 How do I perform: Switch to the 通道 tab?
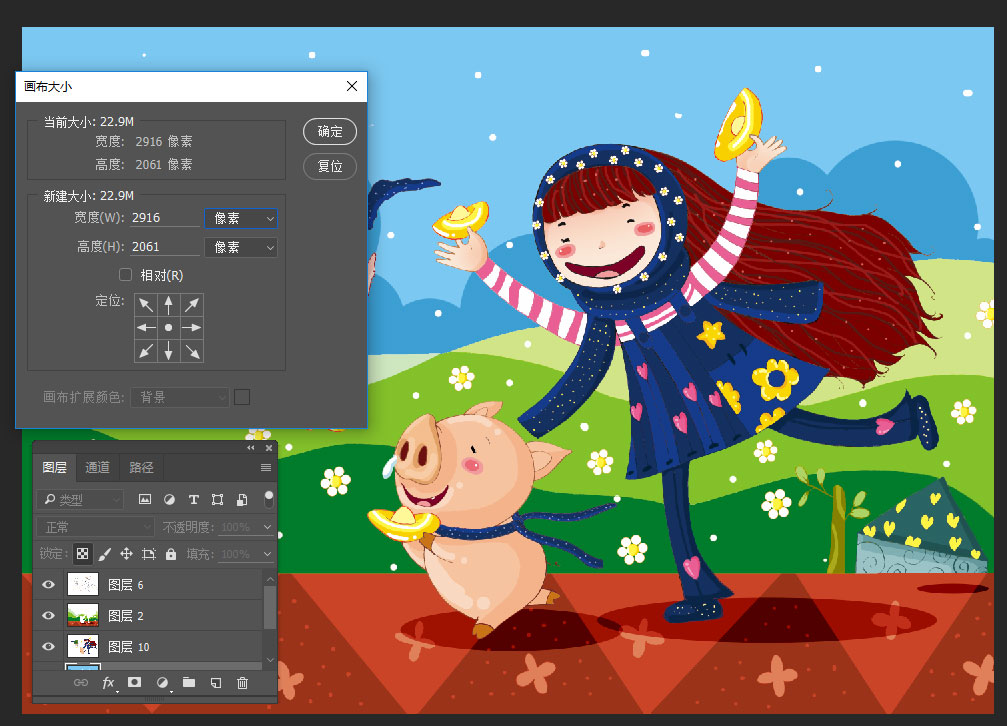(x=98, y=468)
